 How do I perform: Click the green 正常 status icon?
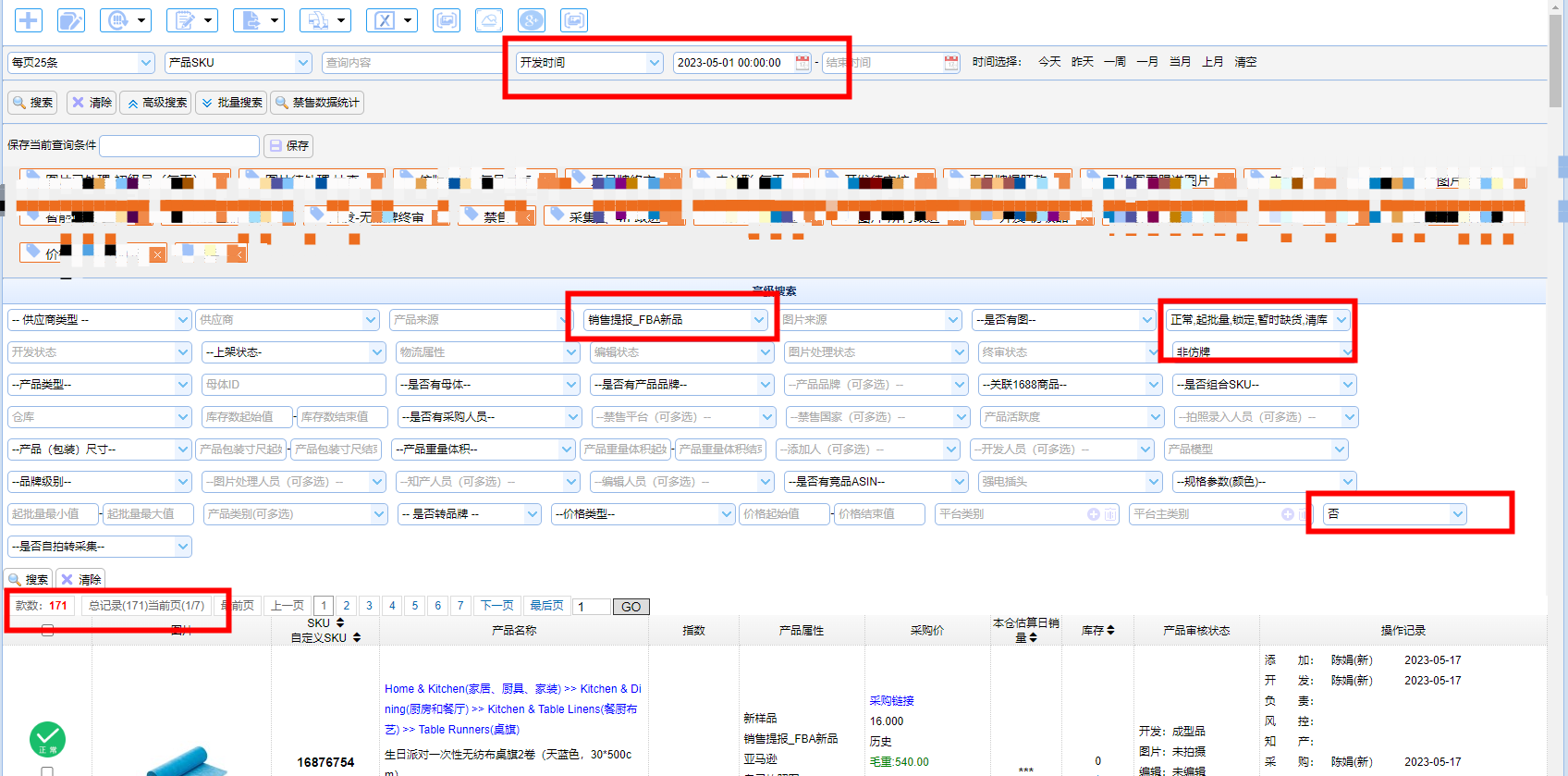(x=47, y=739)
